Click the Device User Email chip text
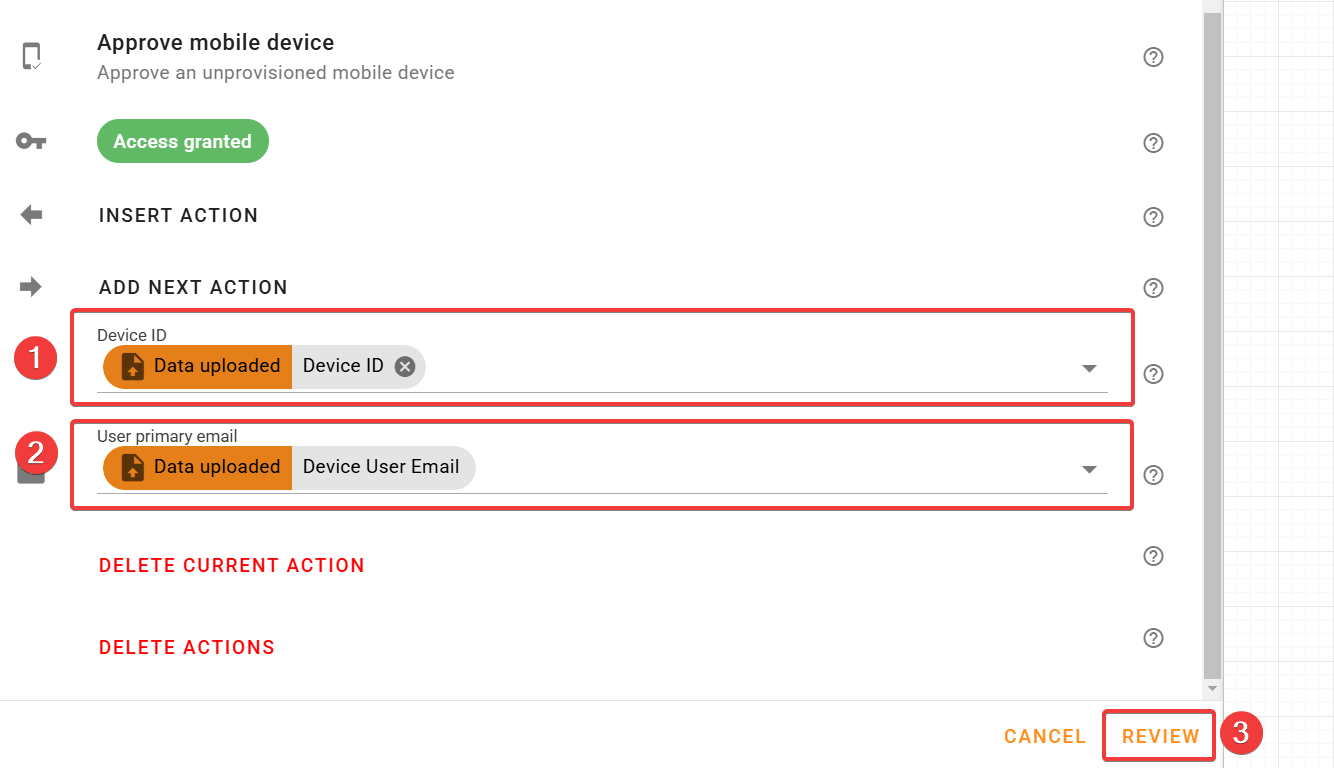Image resolution: width=1334 pixels, height=768 pixels. point(381,467)
